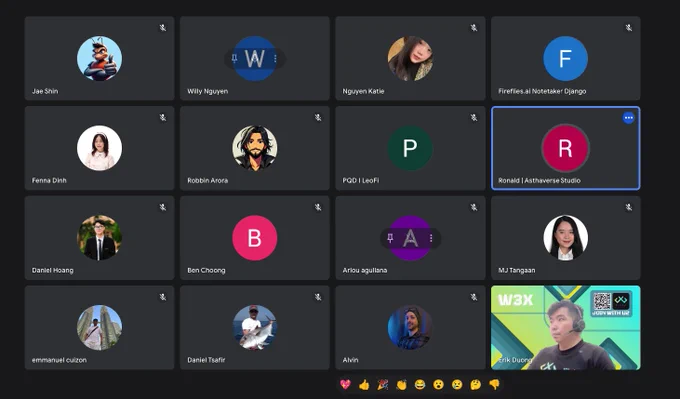680x399 pixels.
Task: Send the surprised face reaction
Action: tap(438, 384)
